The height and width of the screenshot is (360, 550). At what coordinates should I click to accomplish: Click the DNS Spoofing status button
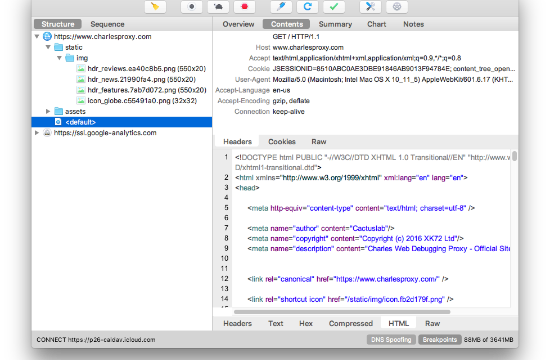pos(391,340)
